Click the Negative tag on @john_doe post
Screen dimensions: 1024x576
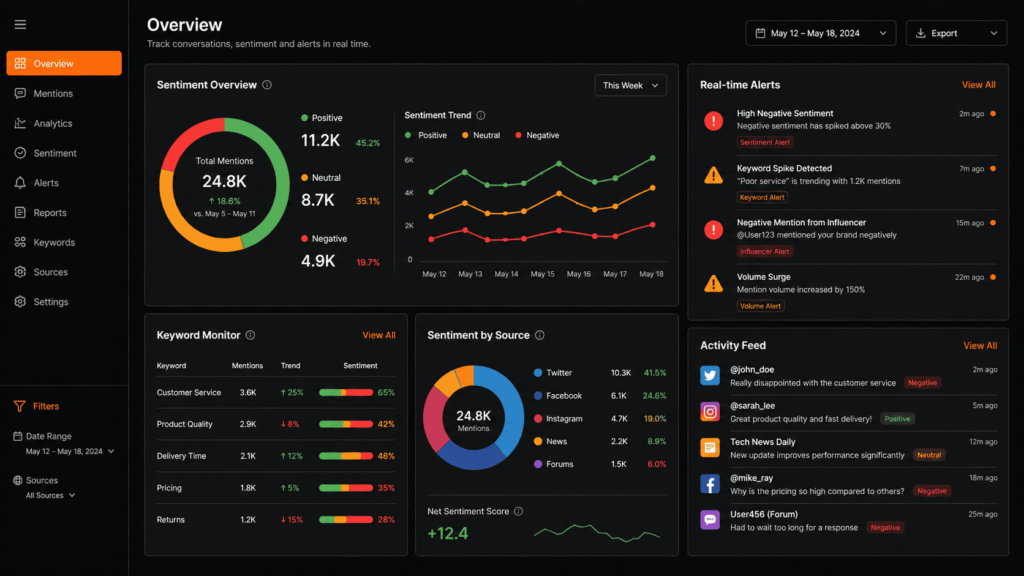tap(923, 383)
